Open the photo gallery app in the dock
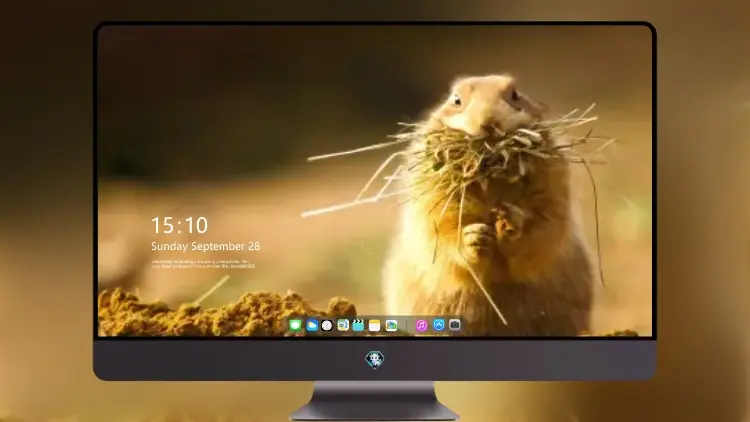This screenshot has height=422, width=750. pyautogui.click(x=391, y=325)
